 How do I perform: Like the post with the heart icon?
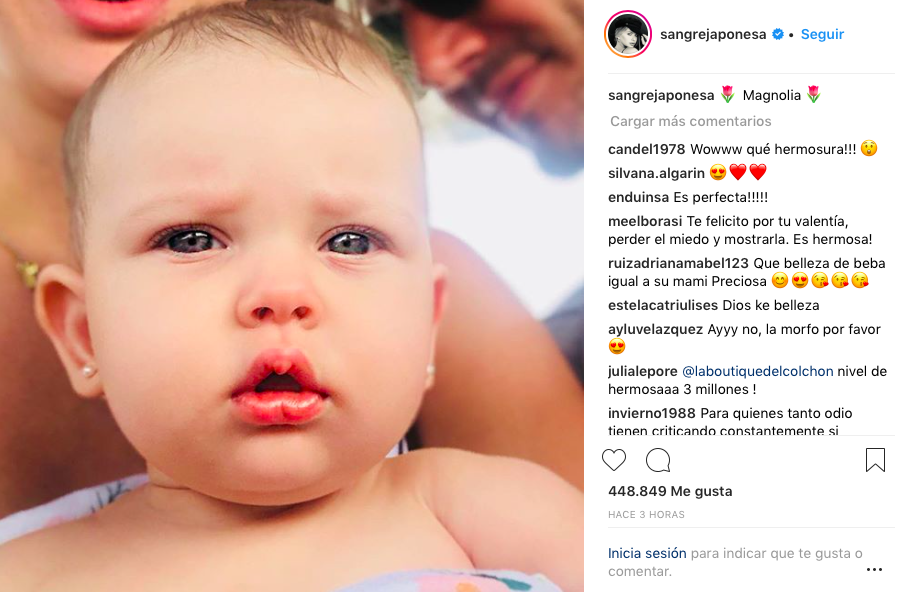pos(614,460)
